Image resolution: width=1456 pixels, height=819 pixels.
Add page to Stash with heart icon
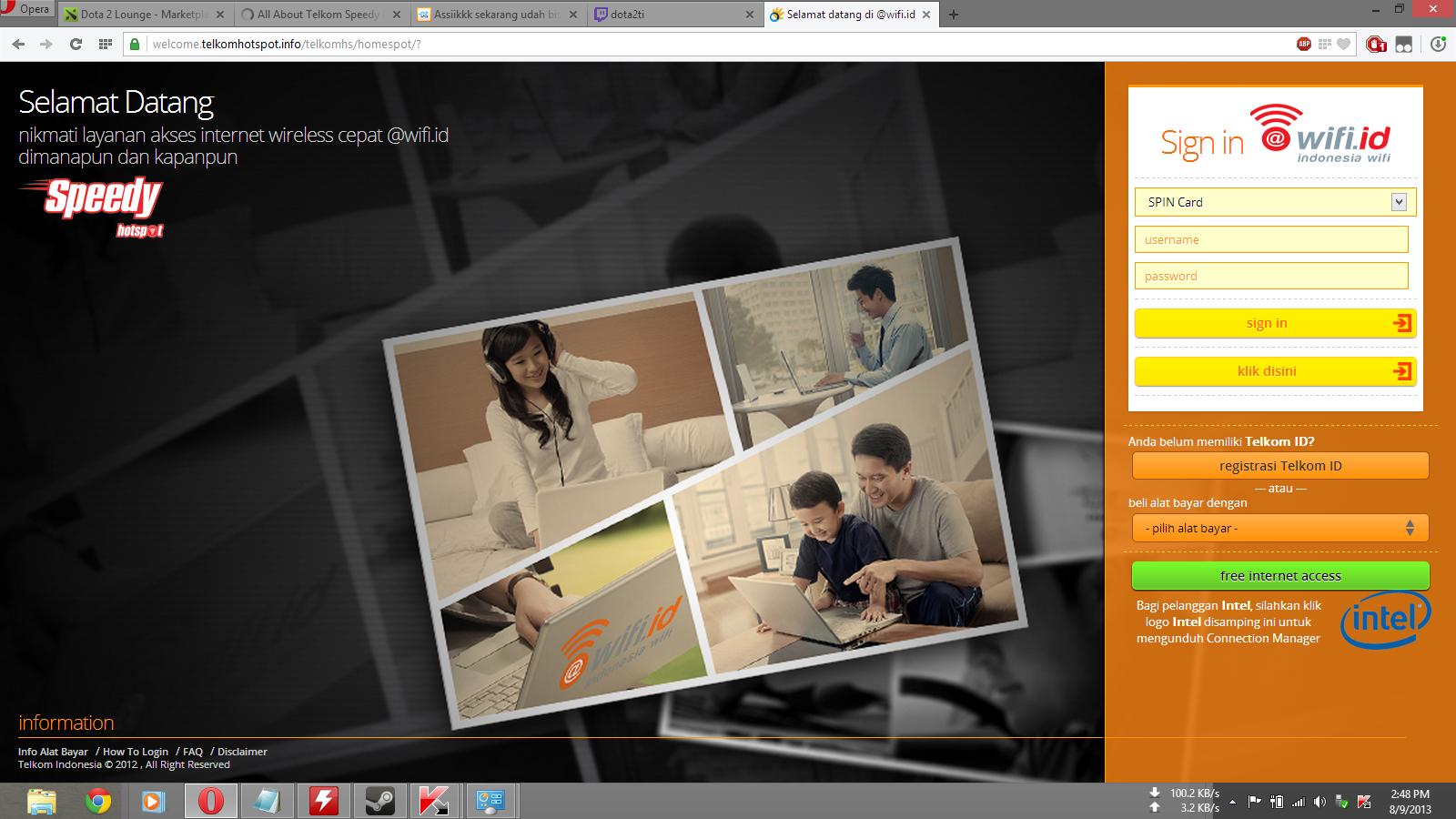click(x=1344, y=44)
